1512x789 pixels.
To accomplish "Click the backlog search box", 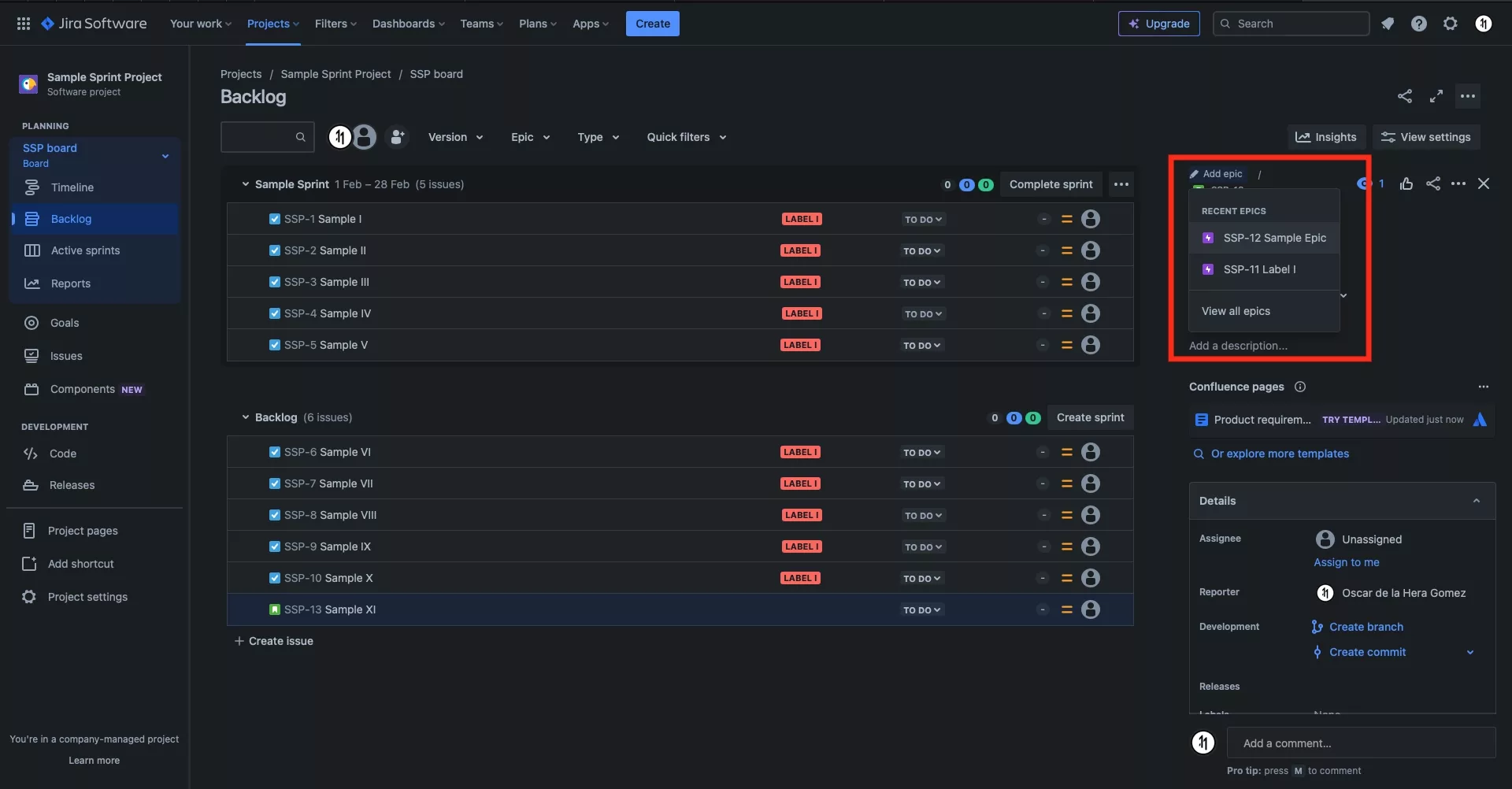I will coord(268,137).
